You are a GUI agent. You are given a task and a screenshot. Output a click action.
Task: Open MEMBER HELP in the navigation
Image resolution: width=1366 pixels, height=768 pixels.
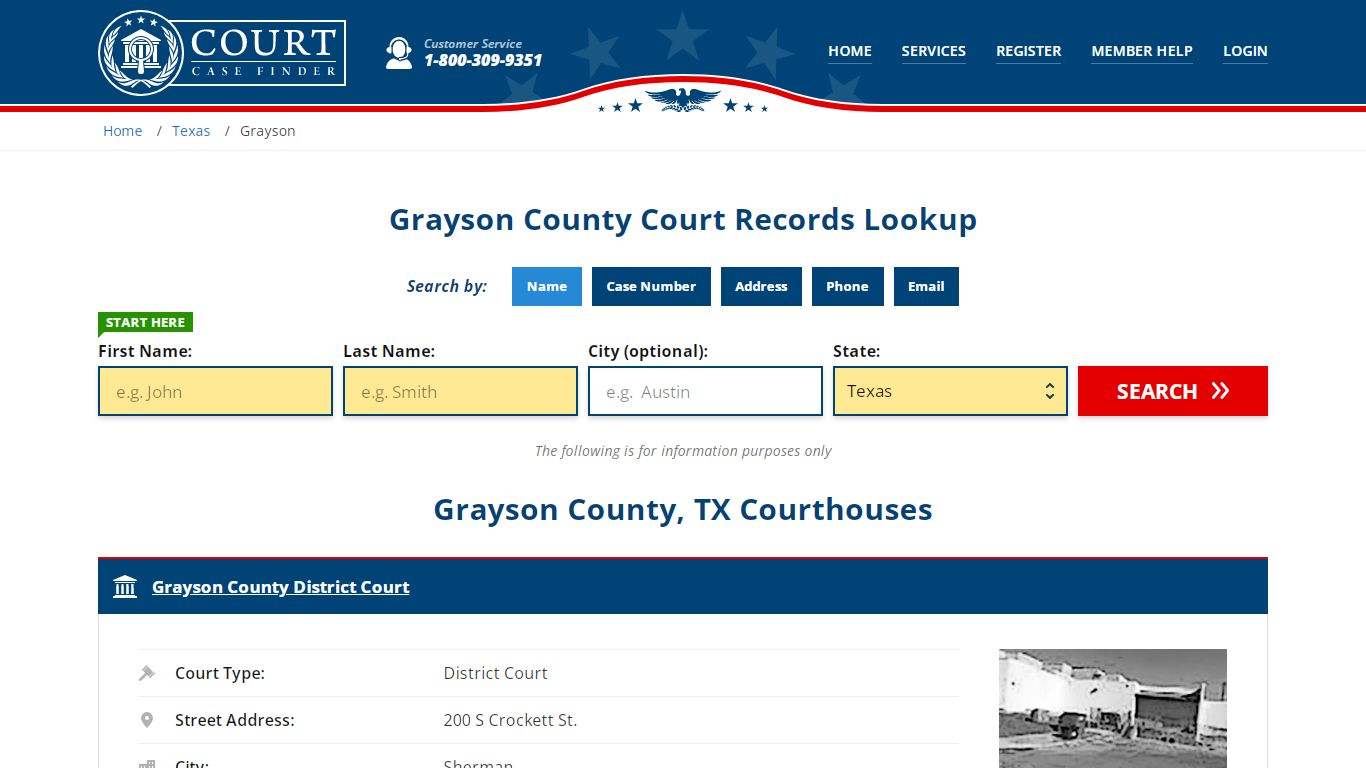click(x=1142, y=51)
